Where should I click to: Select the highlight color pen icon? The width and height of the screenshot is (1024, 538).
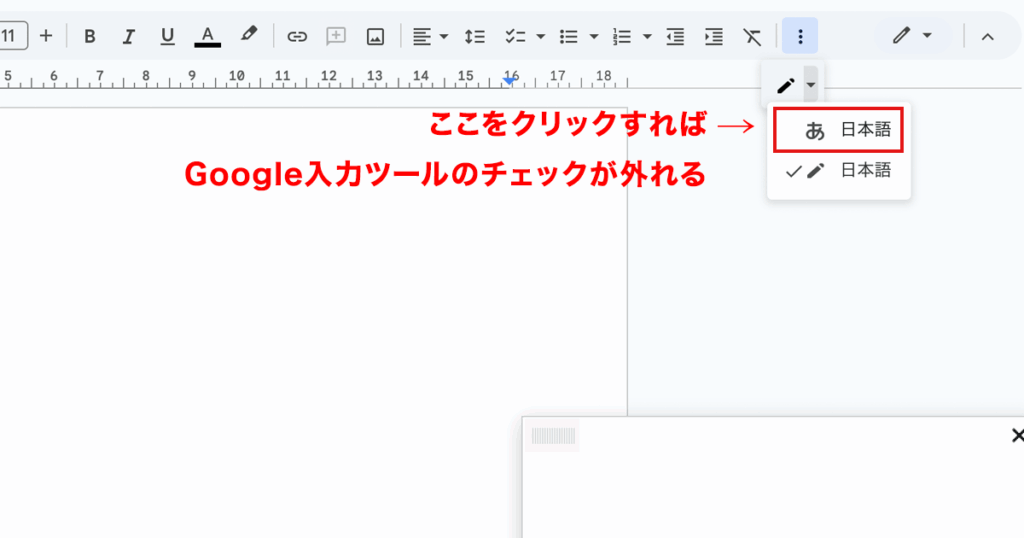click(249, 36)
